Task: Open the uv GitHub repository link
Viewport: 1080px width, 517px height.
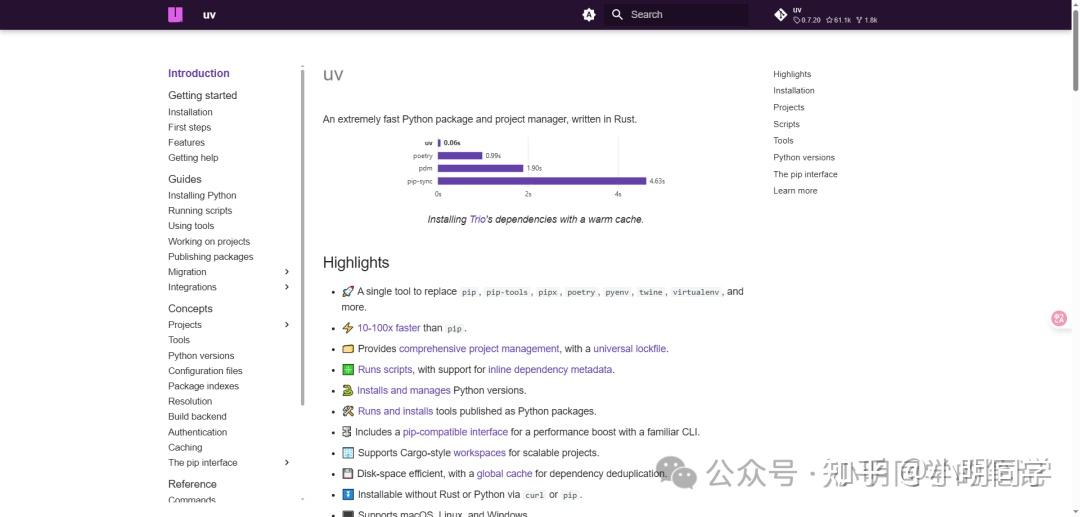Action: (826, 15)
